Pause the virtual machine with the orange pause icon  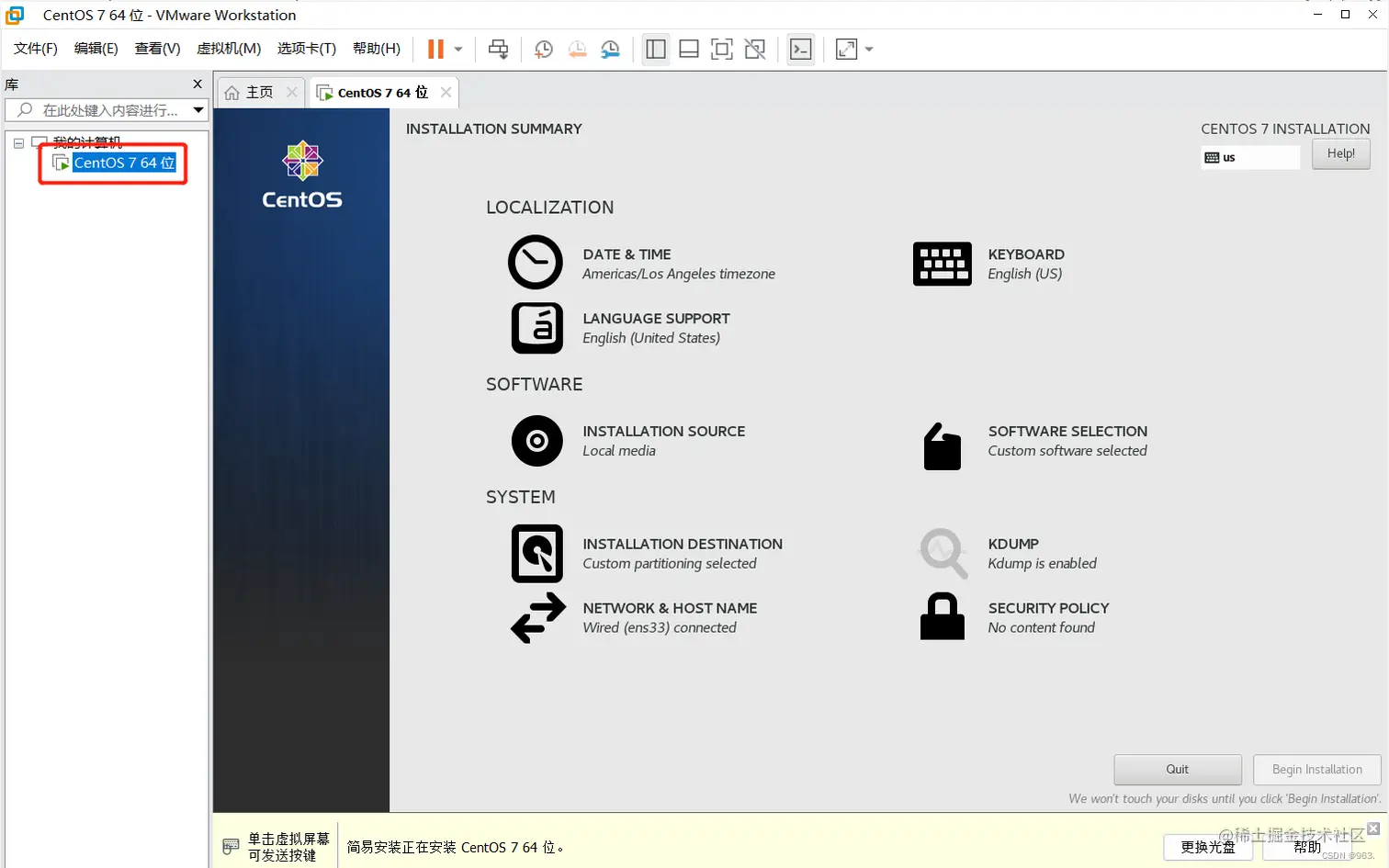[x=435, y=49]
